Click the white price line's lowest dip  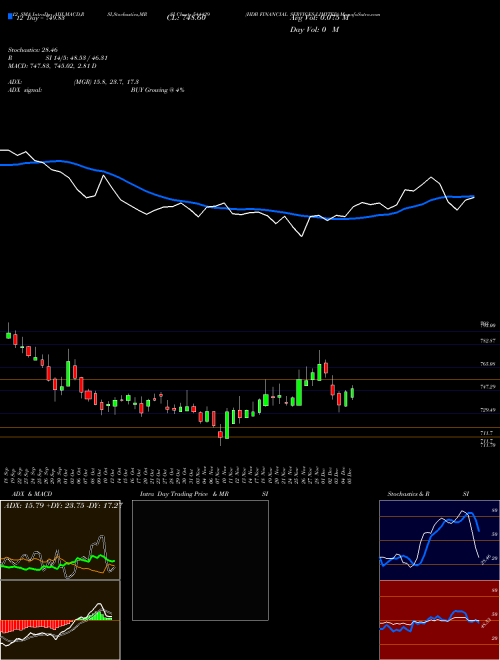coord(302,236)
